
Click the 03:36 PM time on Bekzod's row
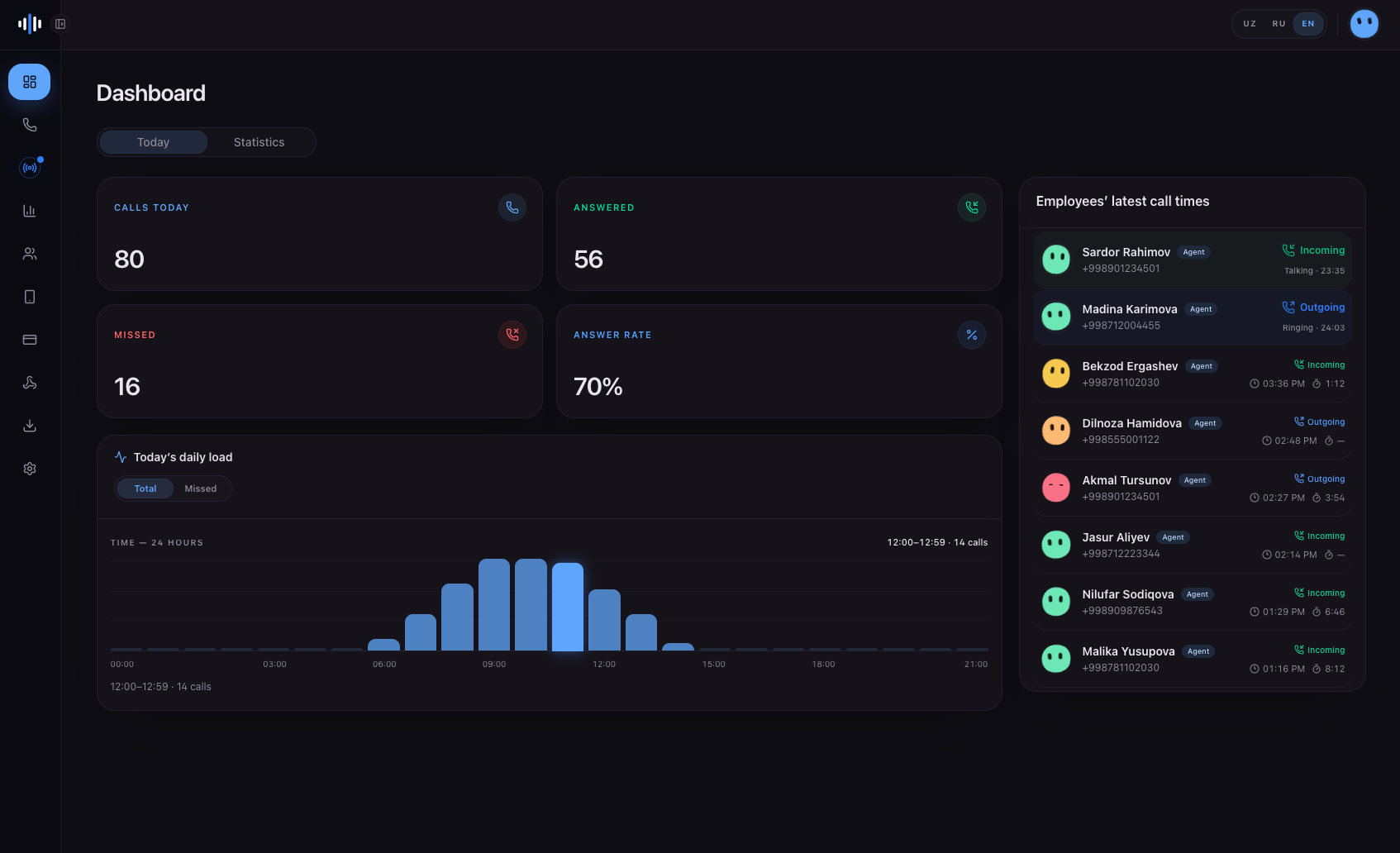click(1283, 384)
